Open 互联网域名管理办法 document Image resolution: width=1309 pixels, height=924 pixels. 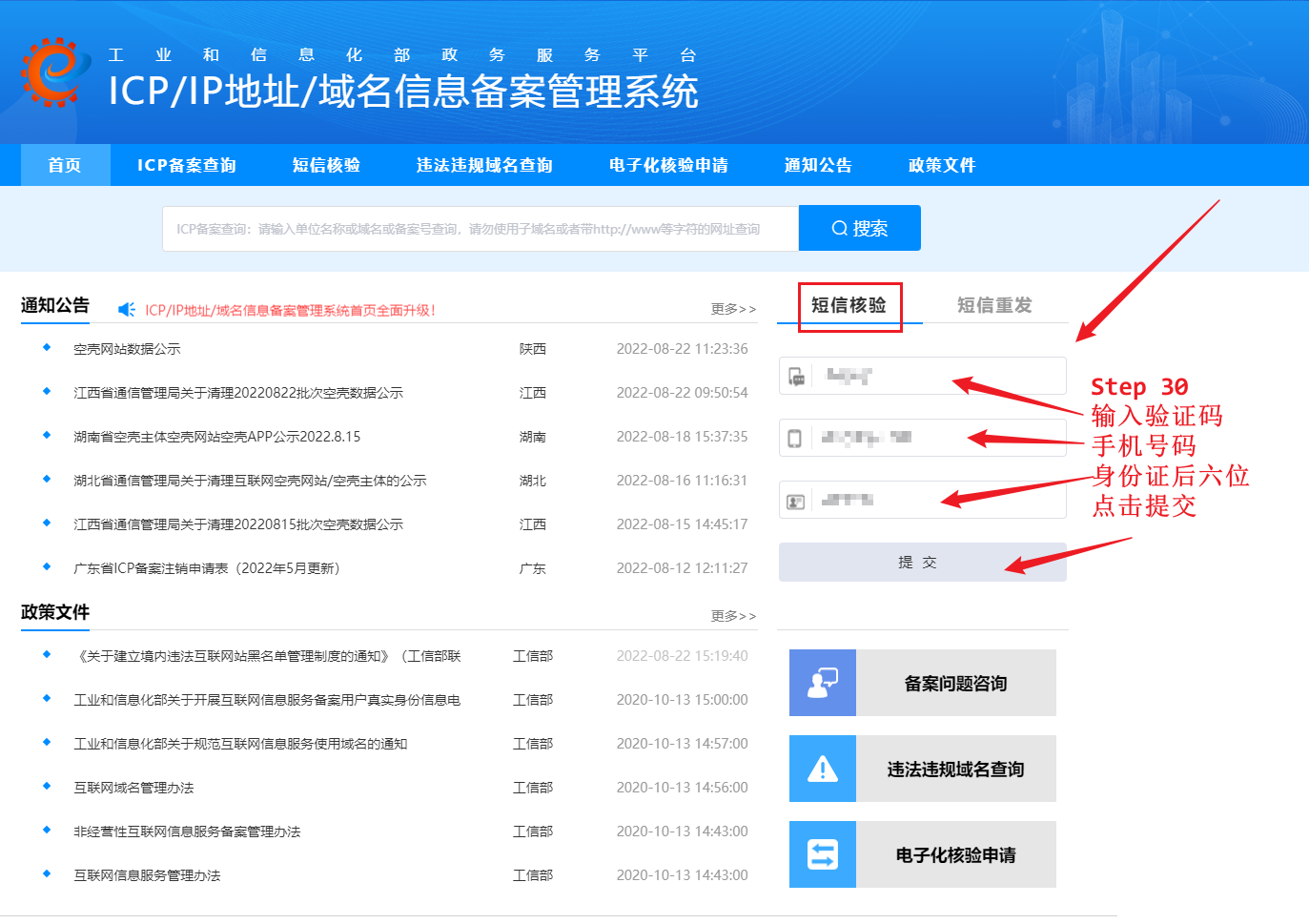pyautogui.click(x=133, y=788)
